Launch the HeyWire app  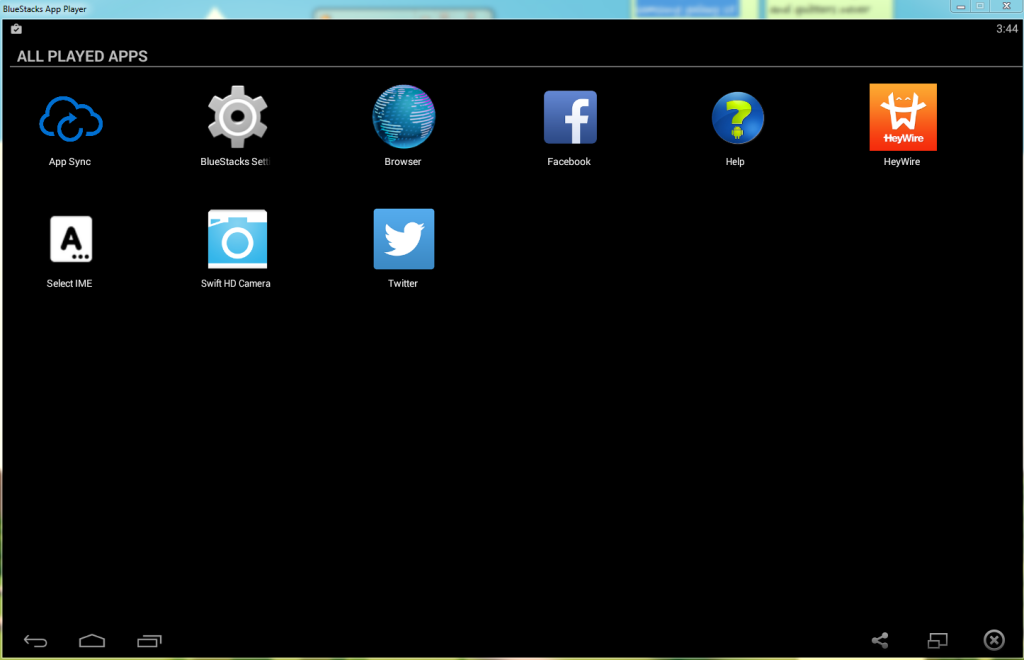tap(903, 117)
